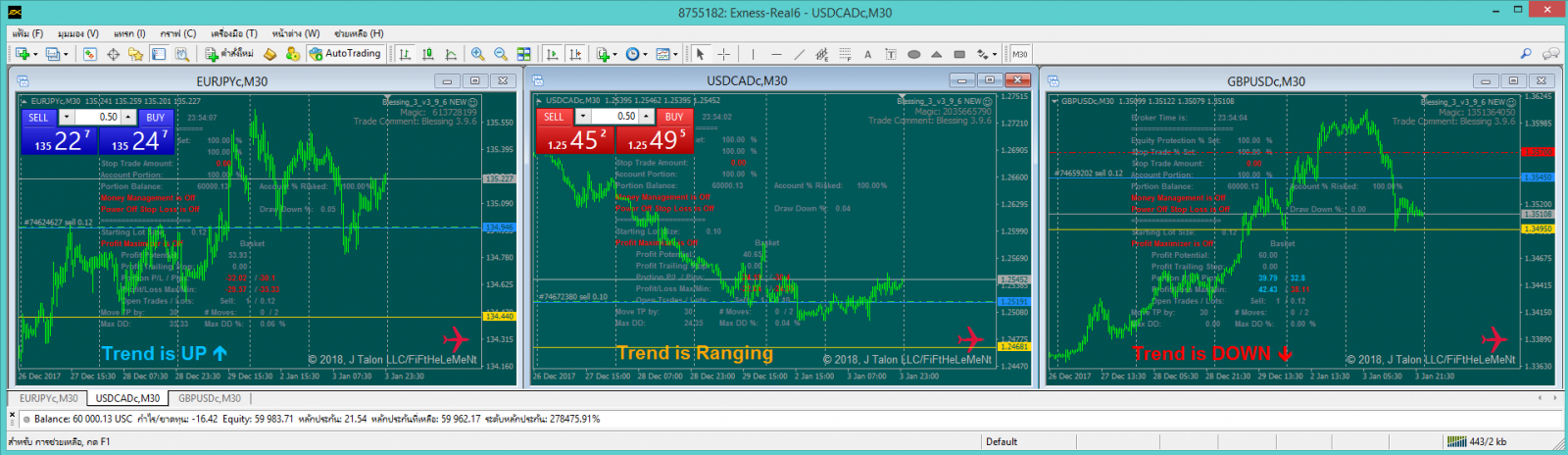The height and width of the screenshot is (455, 1568).
Task: Click SELL on the EURJPYc chart
Action: coord(38,118)
